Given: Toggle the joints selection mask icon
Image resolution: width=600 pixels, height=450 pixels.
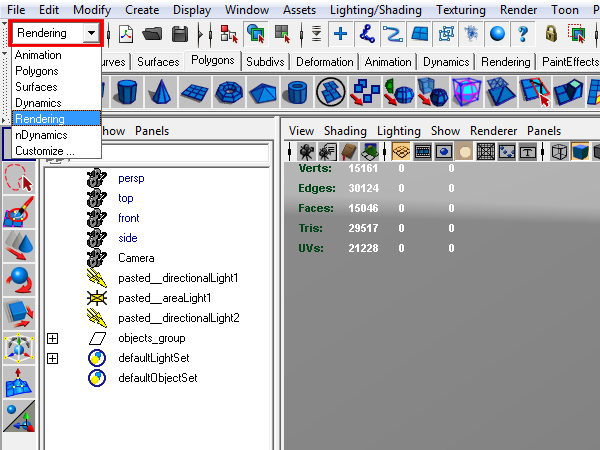Looking at the screenshot, I should point(367,34).
